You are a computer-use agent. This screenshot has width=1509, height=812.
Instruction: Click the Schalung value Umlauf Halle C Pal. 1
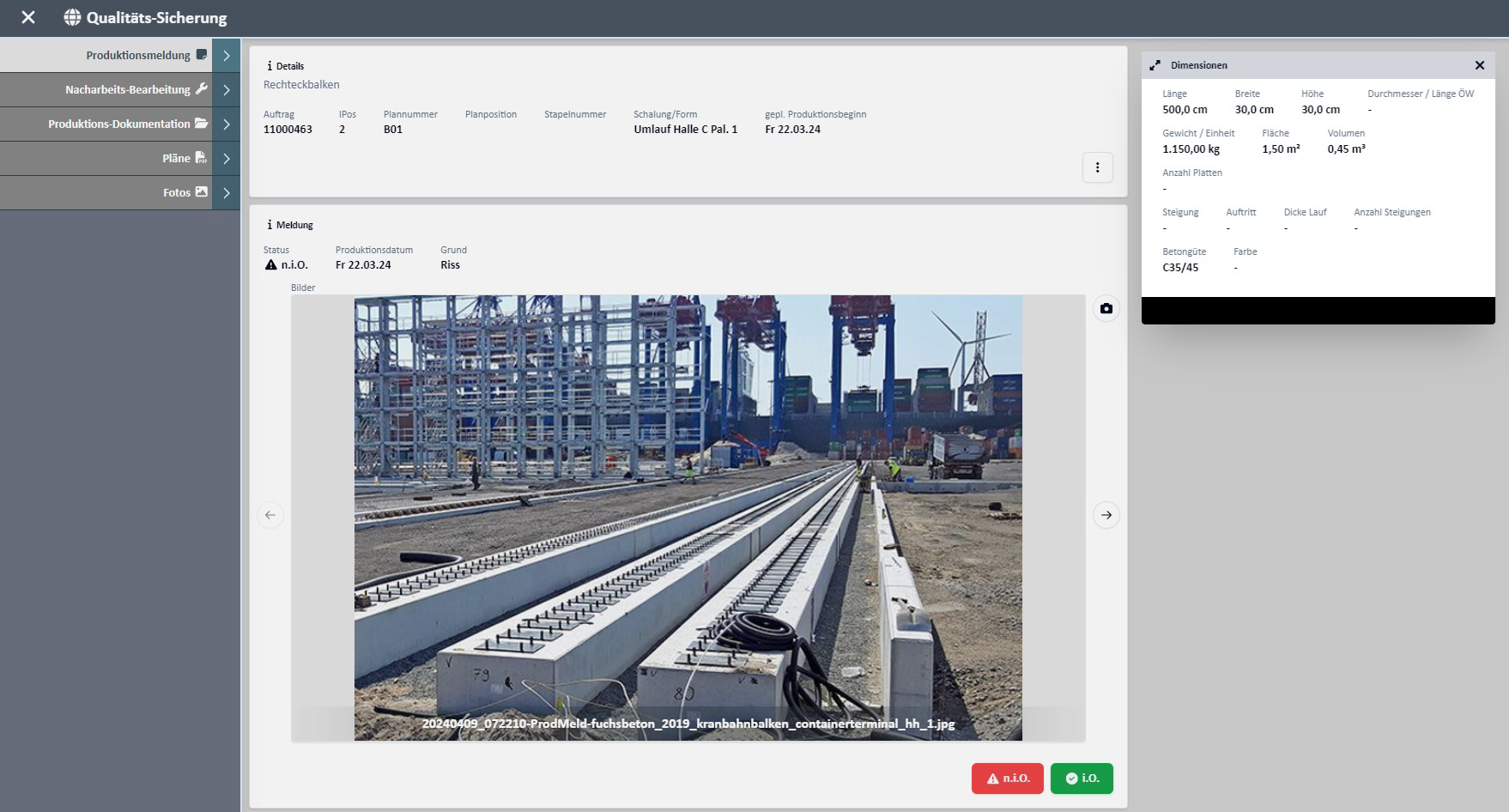pos(686,130)
